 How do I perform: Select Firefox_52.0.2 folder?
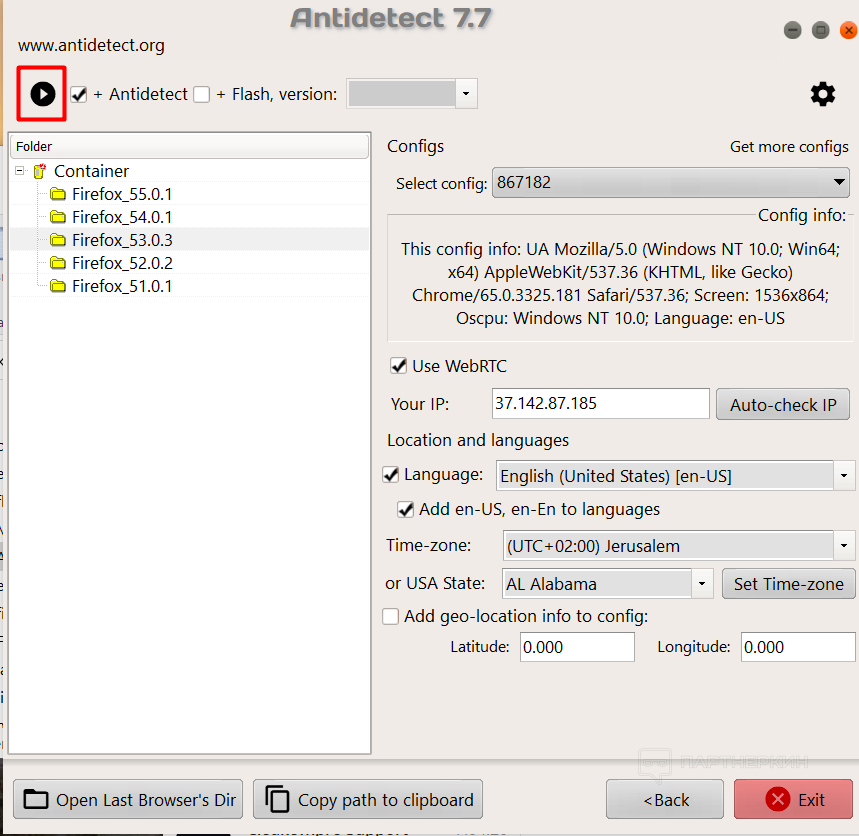coord(122,263)
